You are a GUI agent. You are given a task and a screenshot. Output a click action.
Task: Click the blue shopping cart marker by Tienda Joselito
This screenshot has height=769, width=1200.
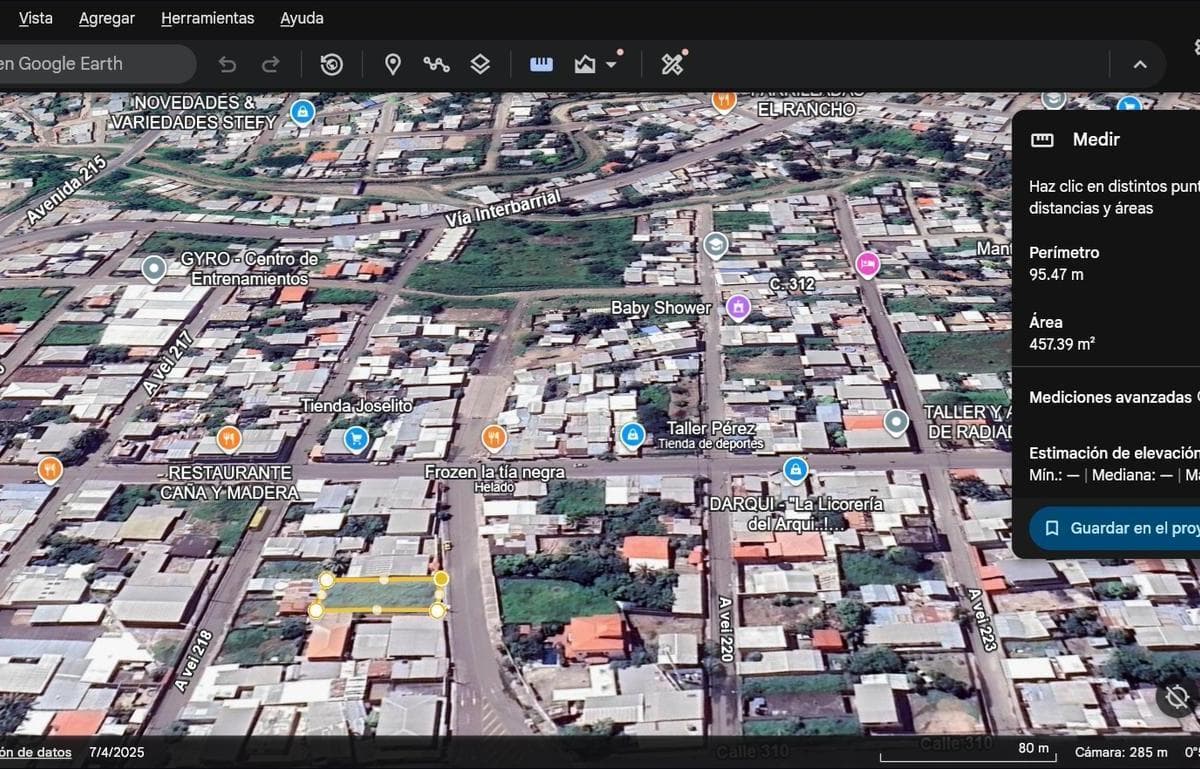pyautogui.click(x=355, y=438)
